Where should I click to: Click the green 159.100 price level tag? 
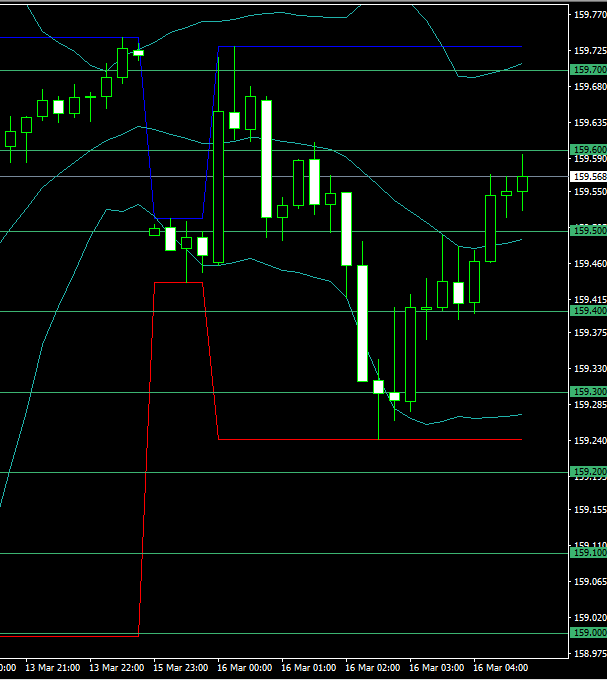tap(588, 553)
